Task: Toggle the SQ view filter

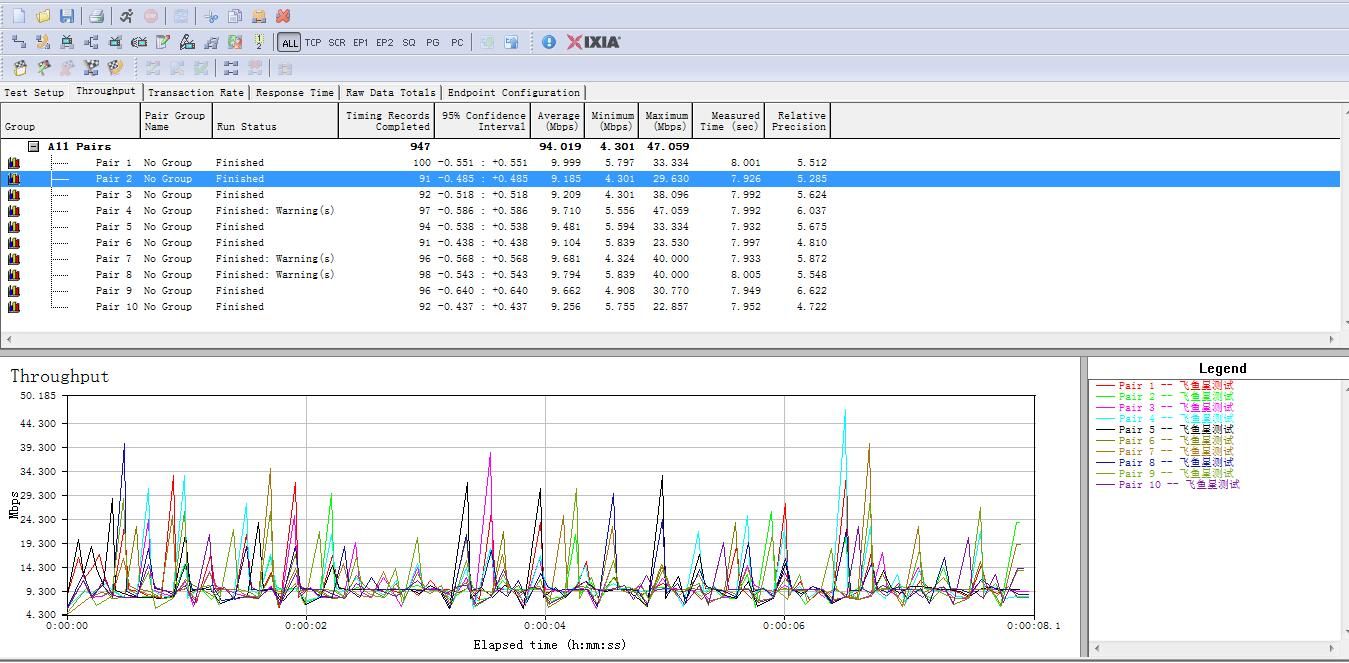Action: click(409, 42)
